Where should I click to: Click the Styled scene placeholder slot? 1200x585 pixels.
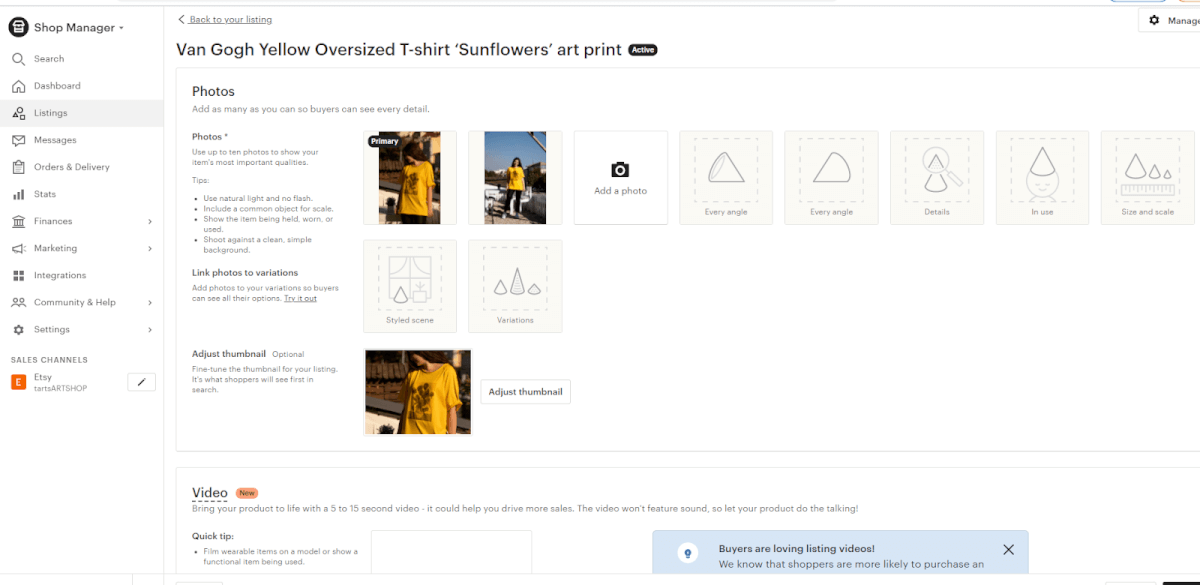click(410, 286)
